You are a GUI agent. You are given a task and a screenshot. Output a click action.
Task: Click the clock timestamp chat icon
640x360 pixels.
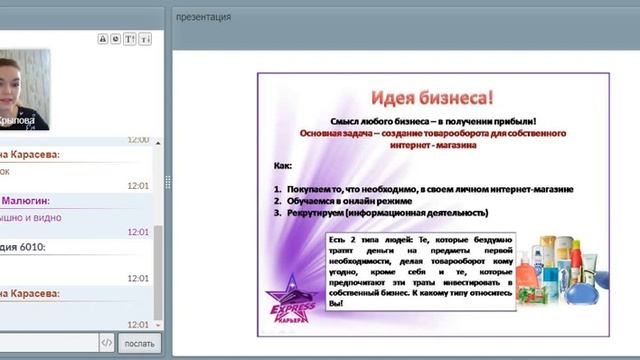116,39
